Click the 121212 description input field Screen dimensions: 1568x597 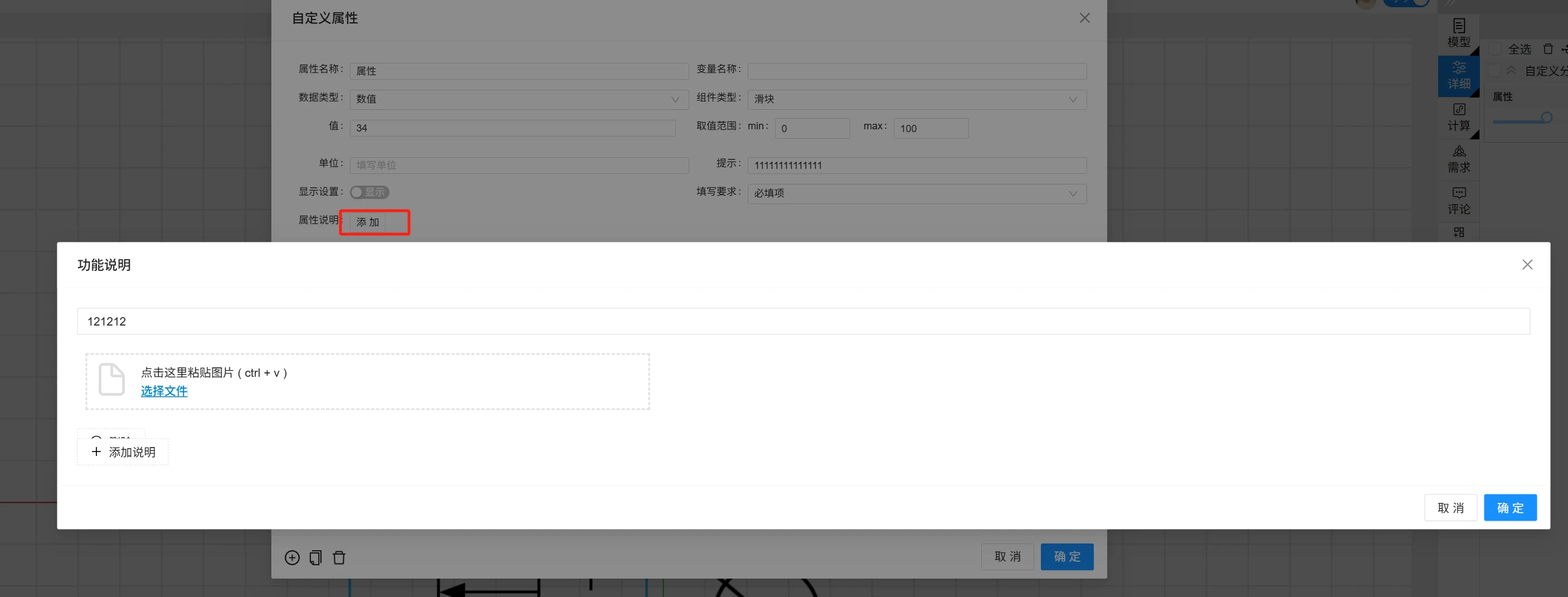803,321
